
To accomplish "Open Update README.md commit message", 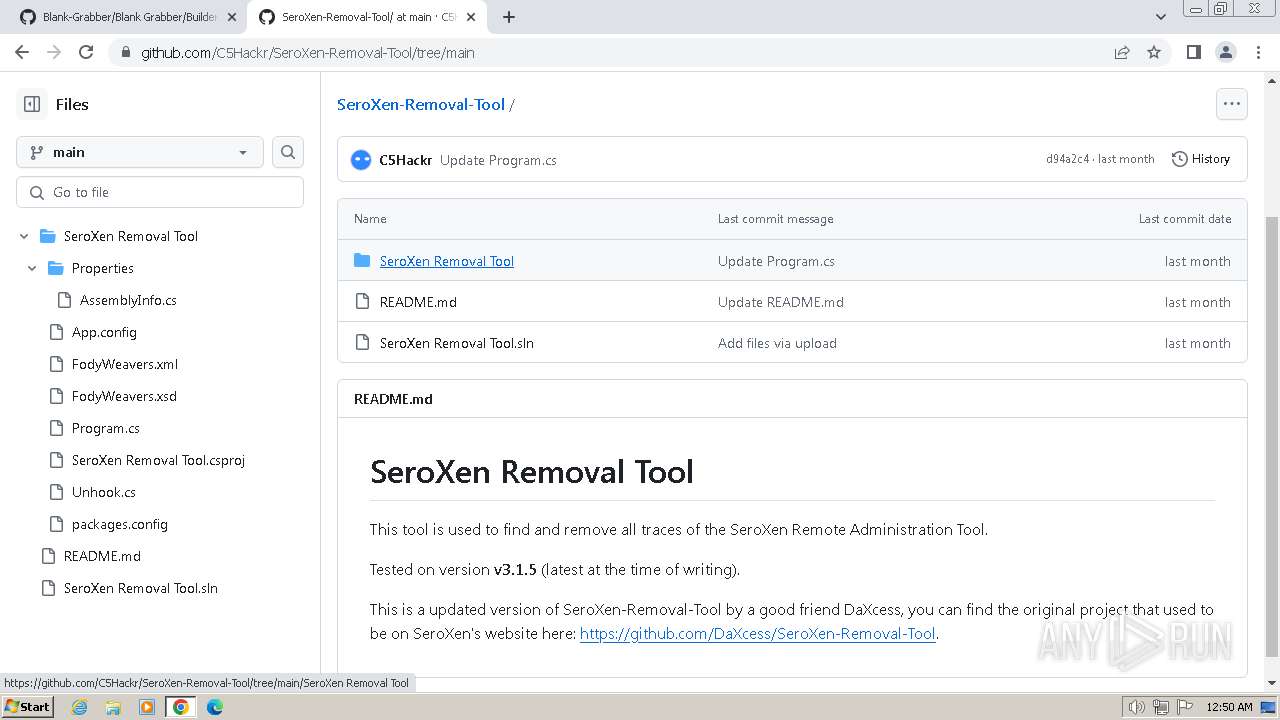I will coord(781,302).
